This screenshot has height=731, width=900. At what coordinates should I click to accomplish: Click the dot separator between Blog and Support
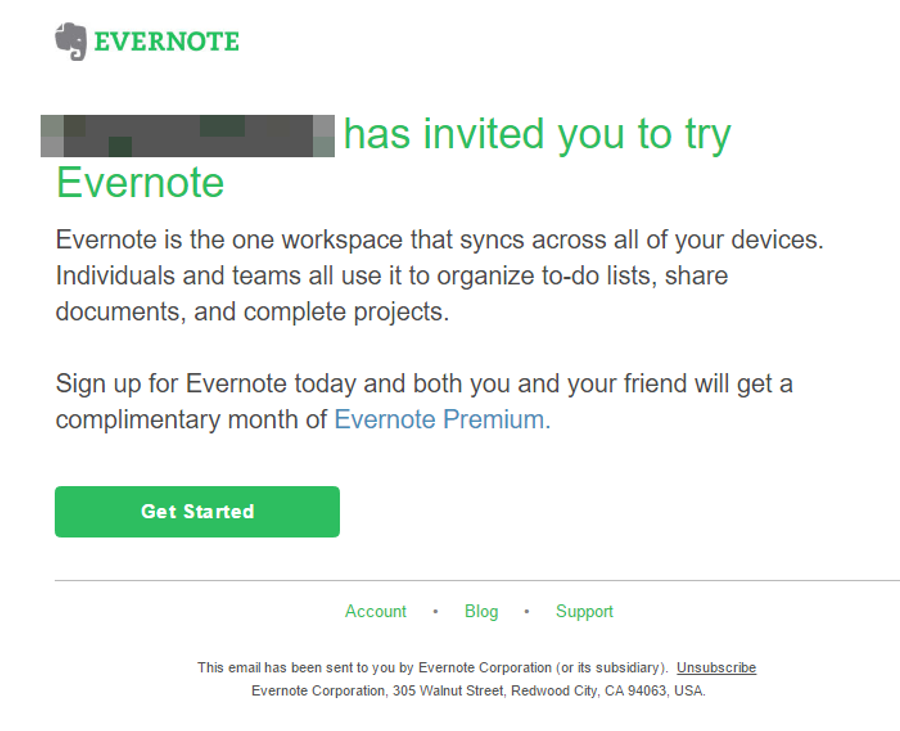526,612
